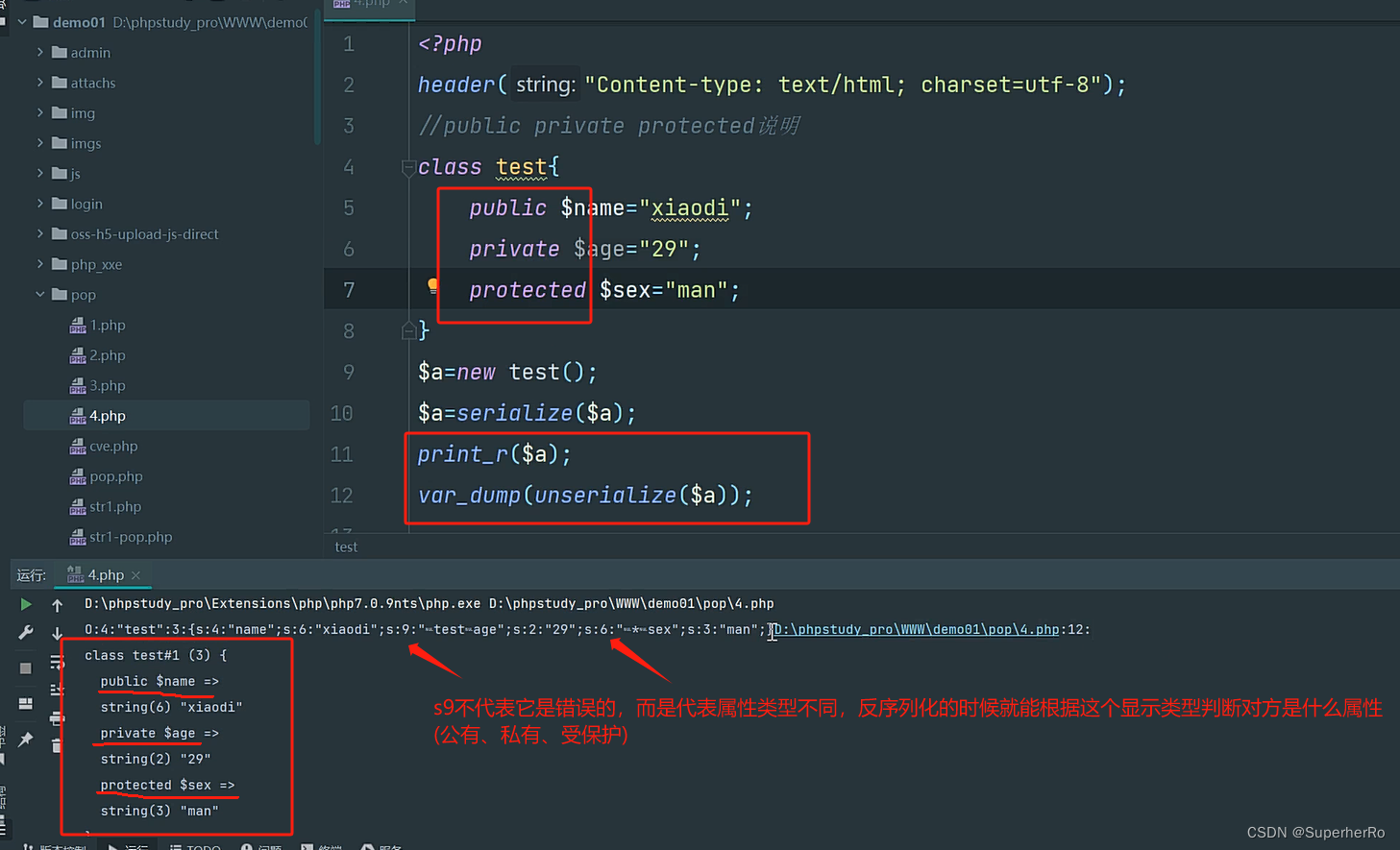Expand the private $age variable entry
Viewport: 1400px width, 850px height.
tap(154, 733)
